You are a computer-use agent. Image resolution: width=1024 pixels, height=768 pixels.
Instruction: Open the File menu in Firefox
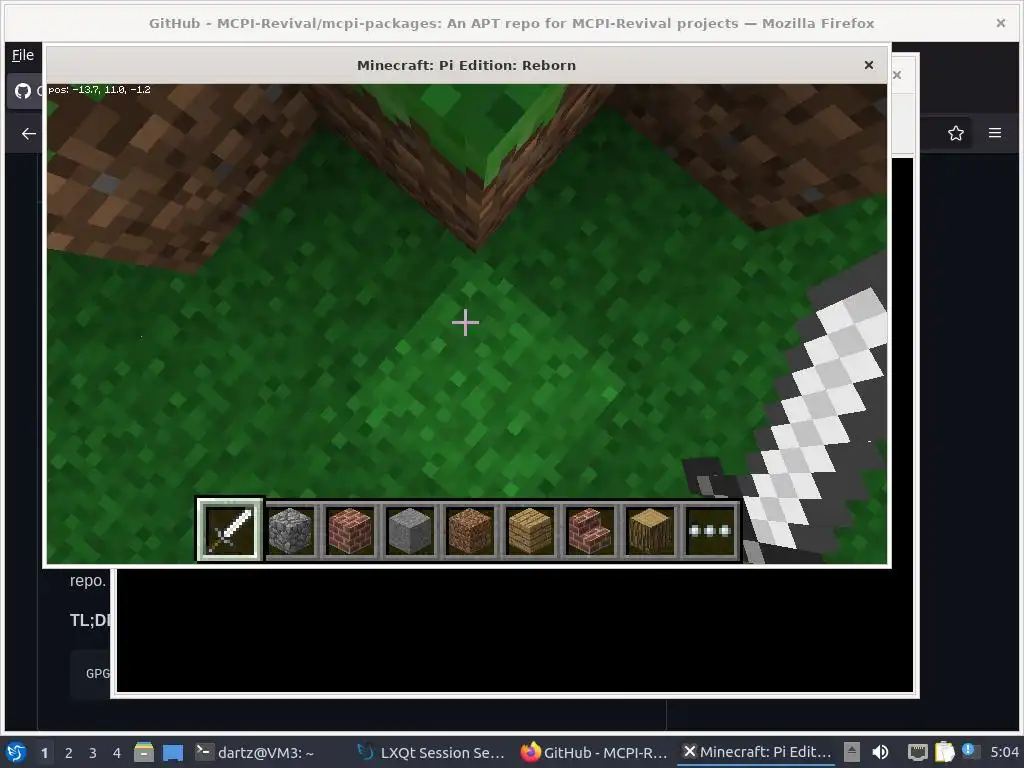tap(23, 55)
